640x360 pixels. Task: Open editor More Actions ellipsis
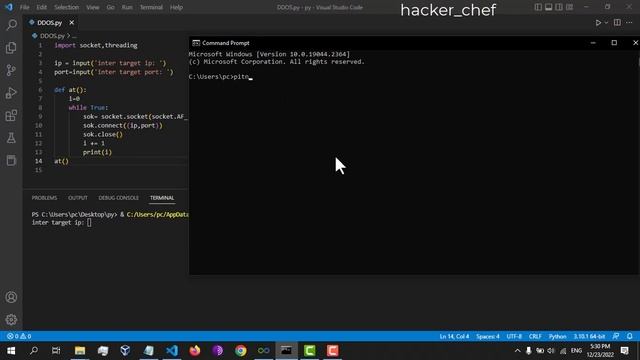tap(629, 23)
